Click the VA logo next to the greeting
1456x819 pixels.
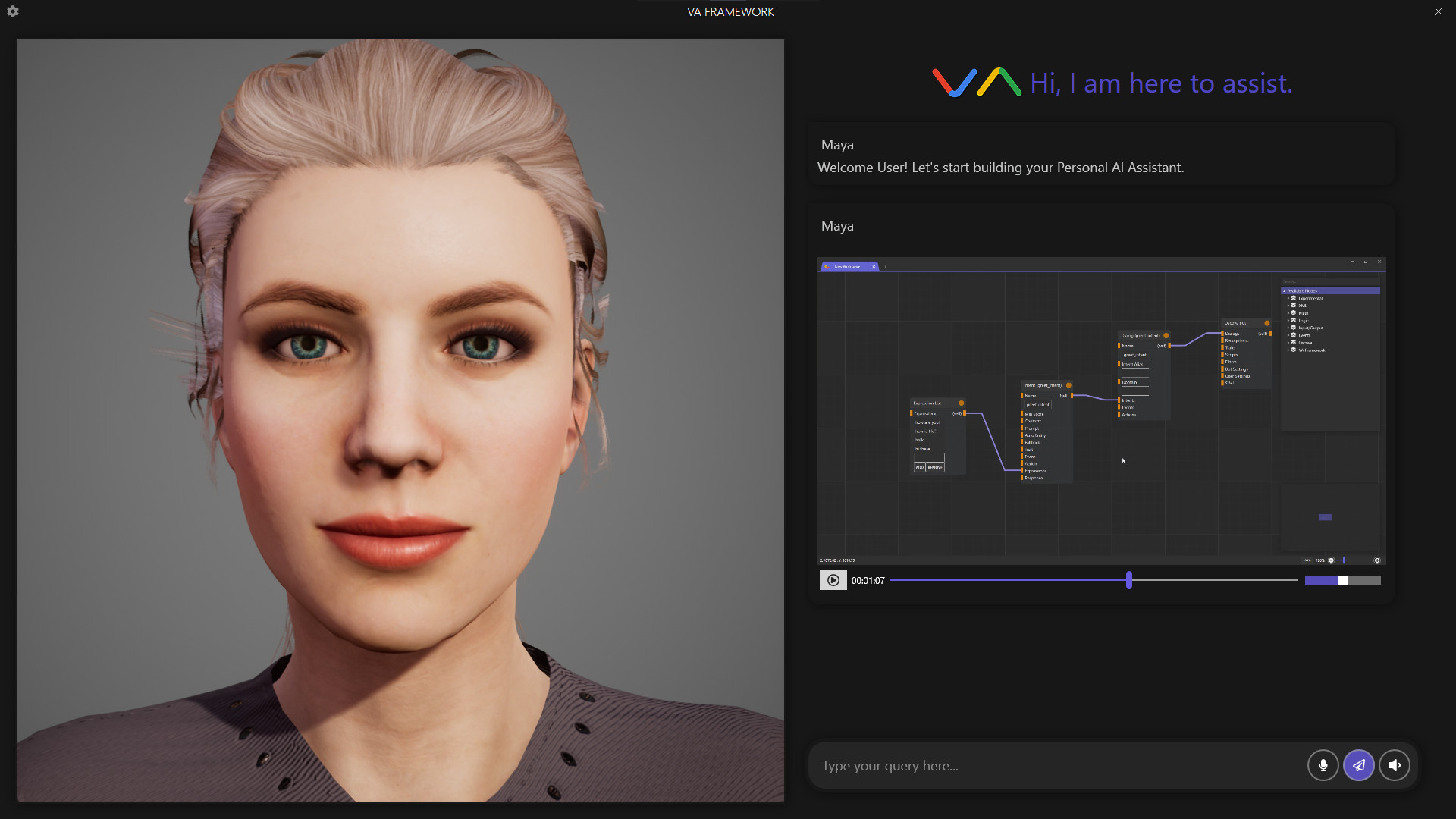click(x=976, y=83)
